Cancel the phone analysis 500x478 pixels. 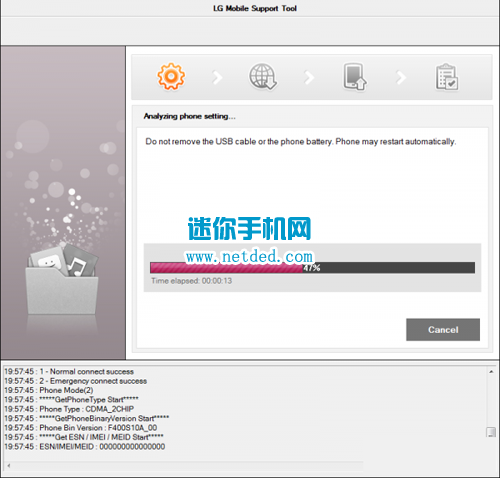tap(443, 330)
